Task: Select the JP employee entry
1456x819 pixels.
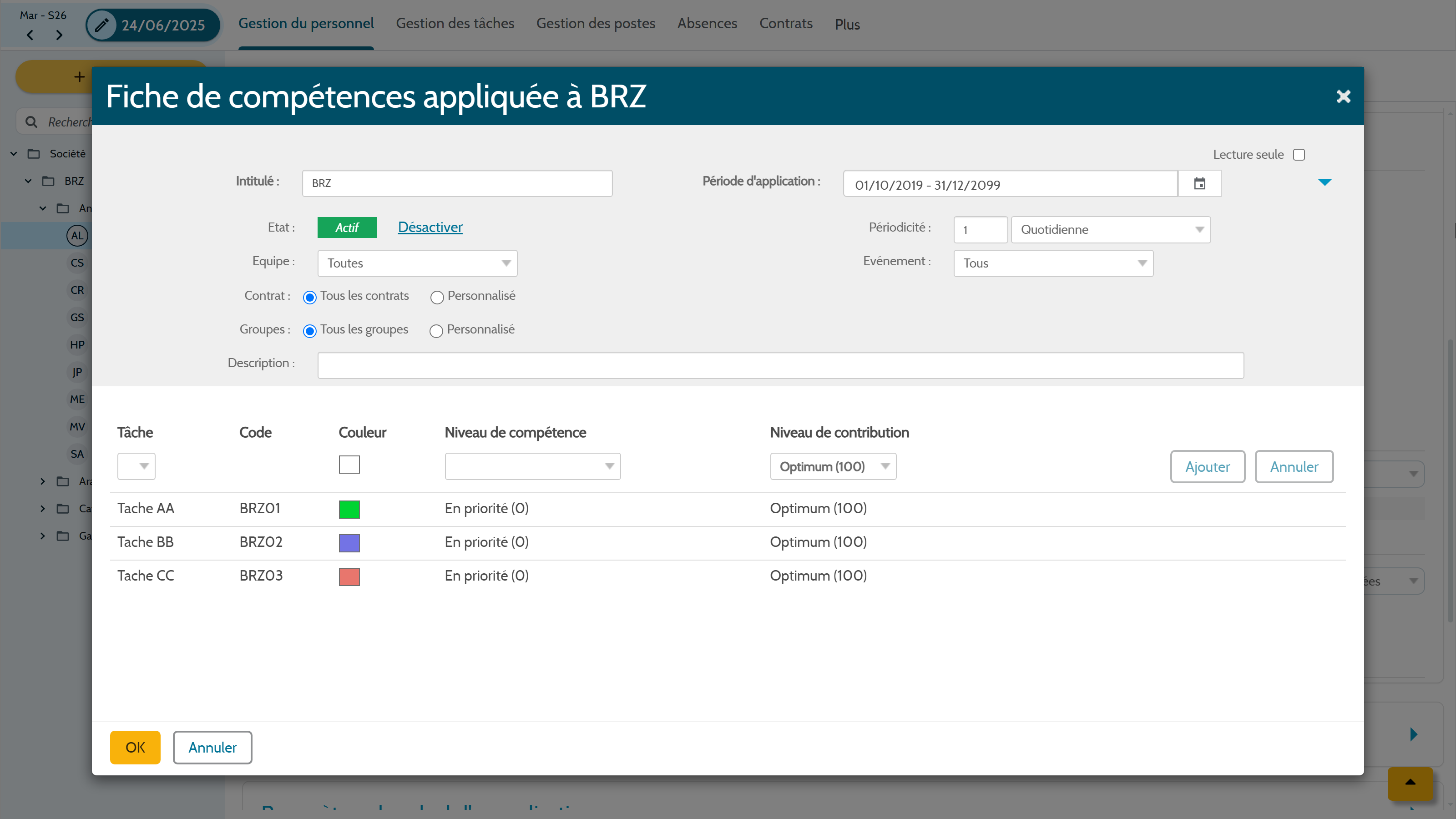Action: [77, 372]
